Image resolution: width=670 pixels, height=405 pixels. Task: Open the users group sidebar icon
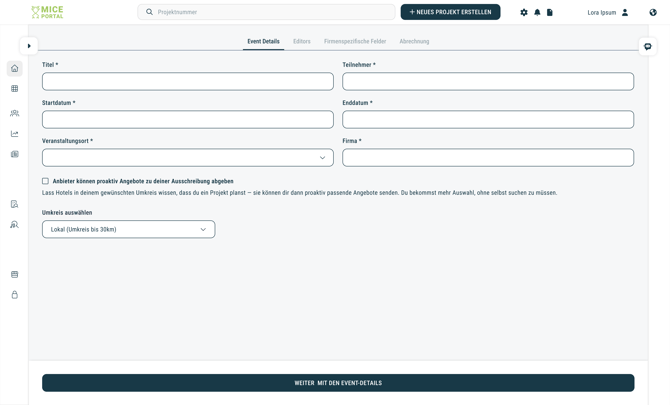[x=15, y=113]
